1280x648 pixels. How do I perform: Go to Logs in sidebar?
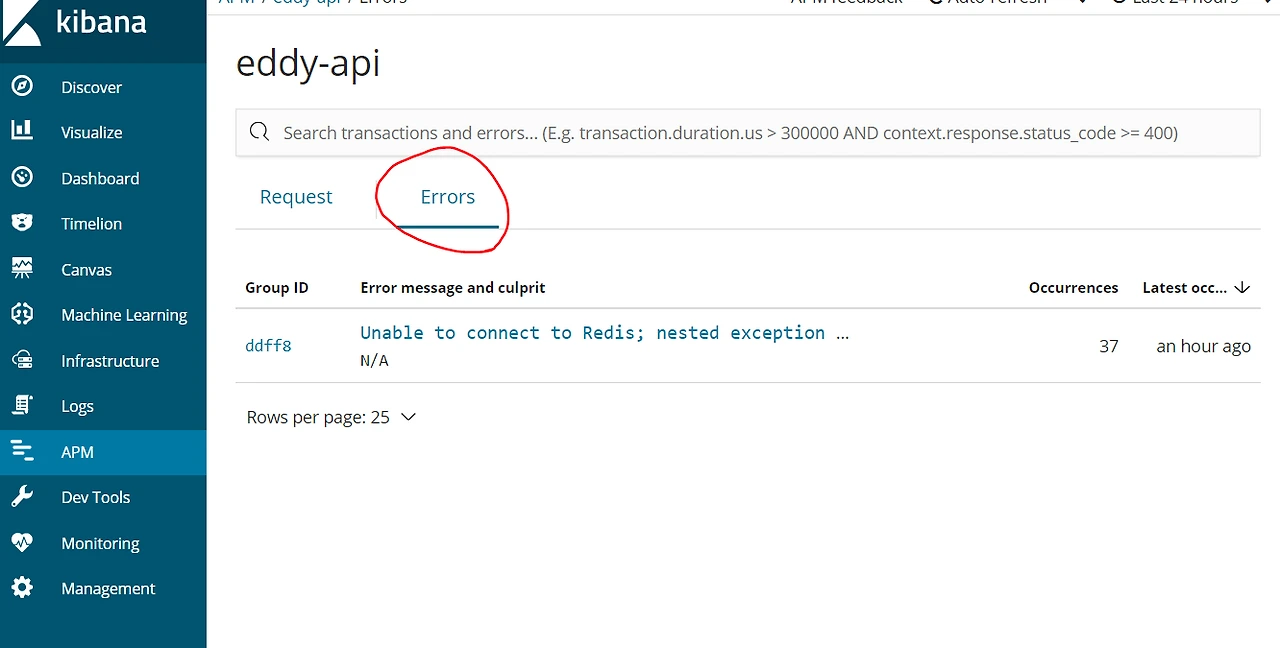77,406
